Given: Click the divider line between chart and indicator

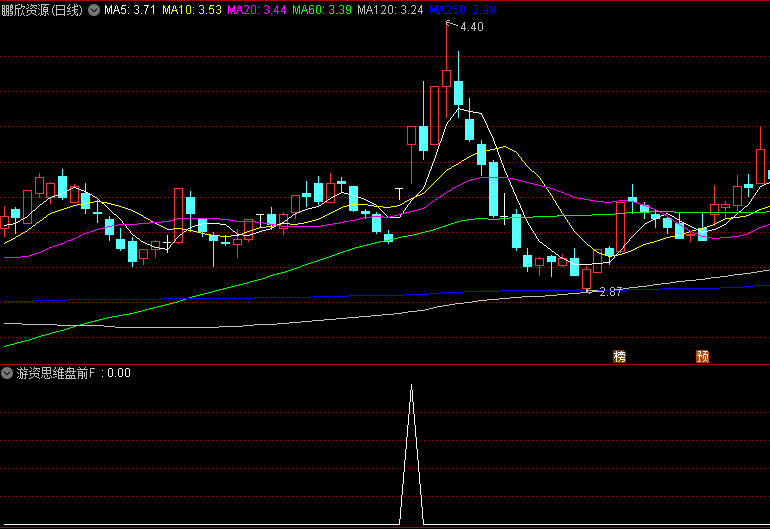Looking at the screenshot, I should tap(385, 364).
